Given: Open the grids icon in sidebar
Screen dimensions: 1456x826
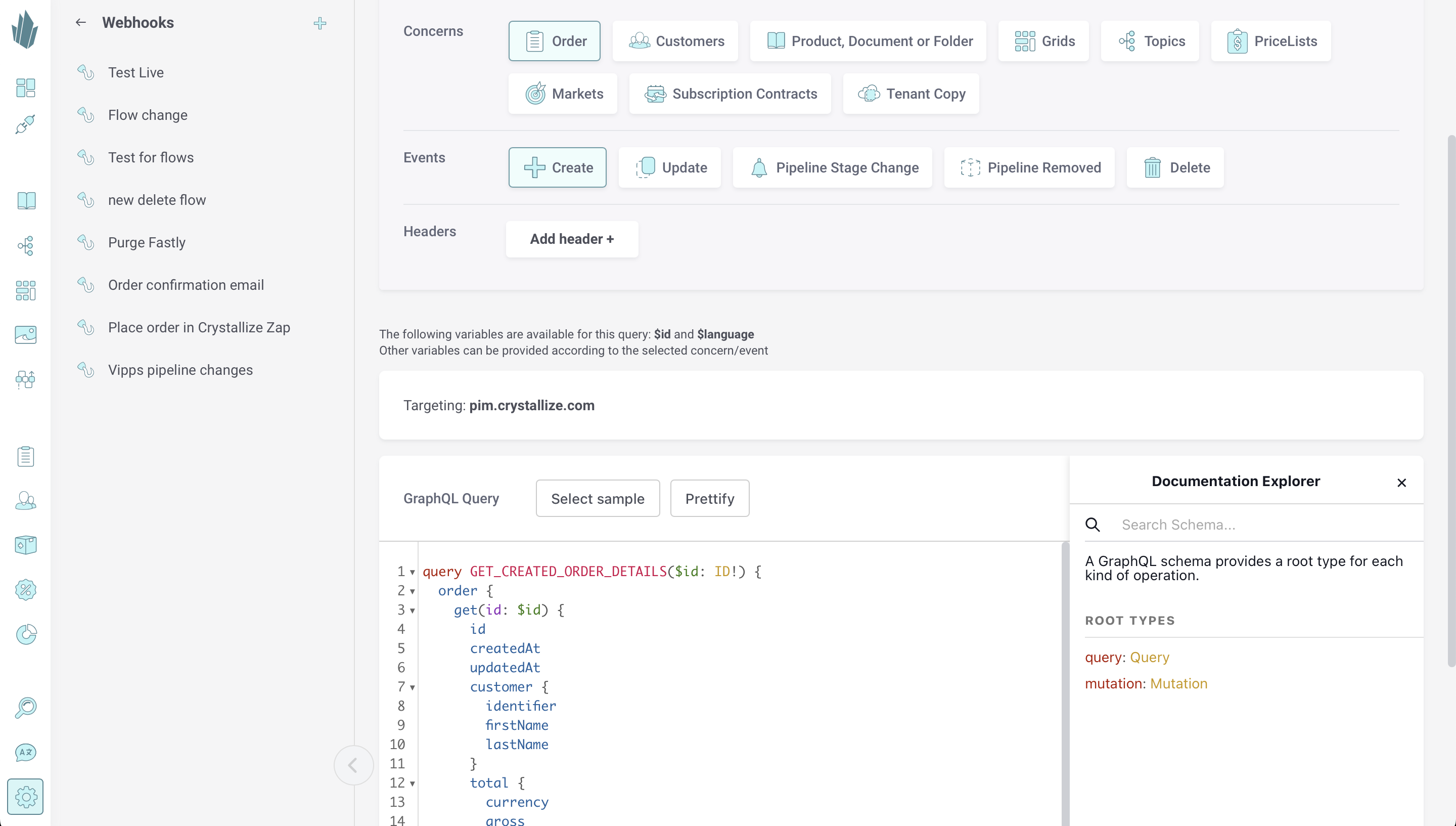Looking at the screenshot, I should click(x=25, y=290).
